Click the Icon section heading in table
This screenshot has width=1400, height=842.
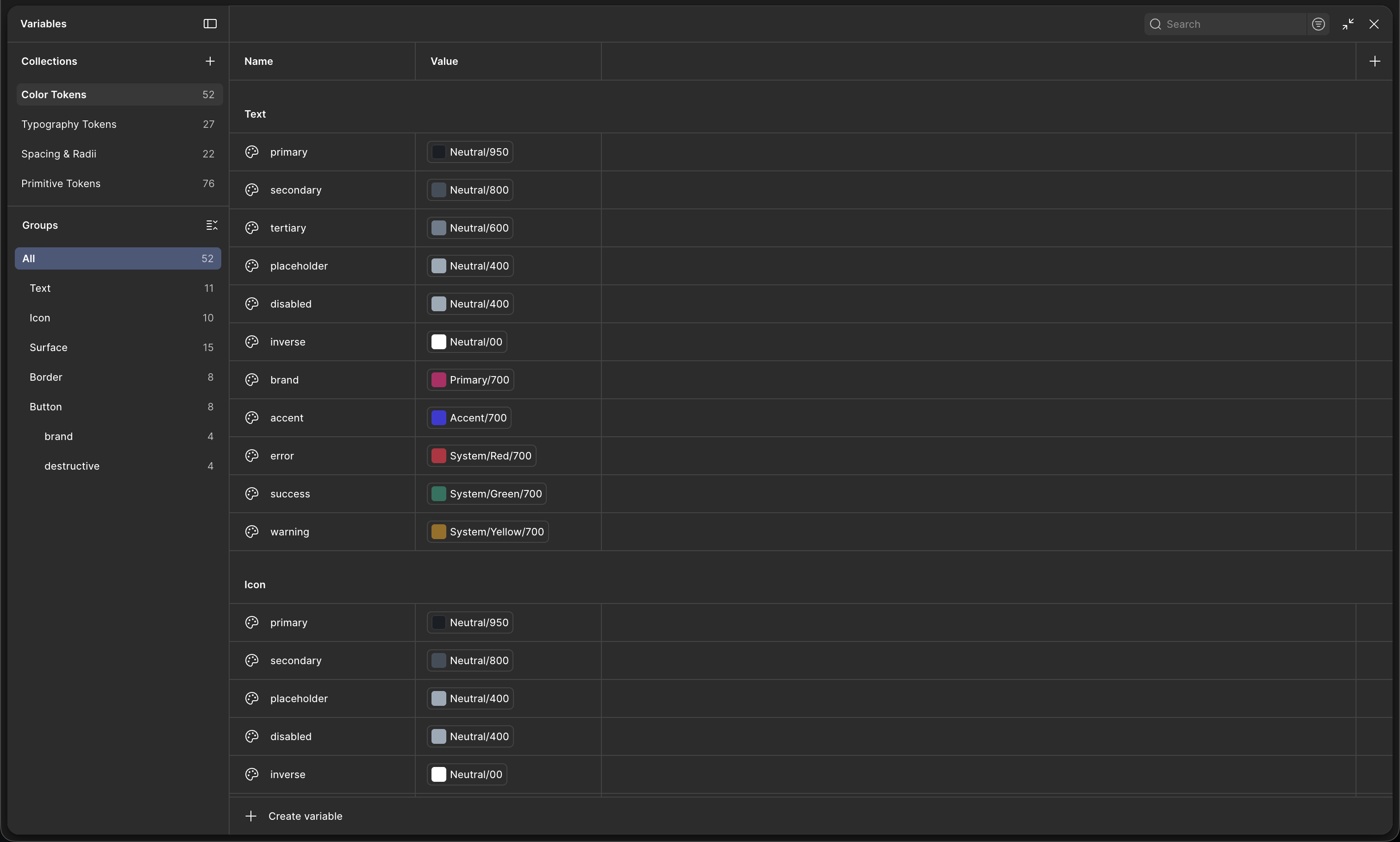pyautogui.click(x=255, y=585)
